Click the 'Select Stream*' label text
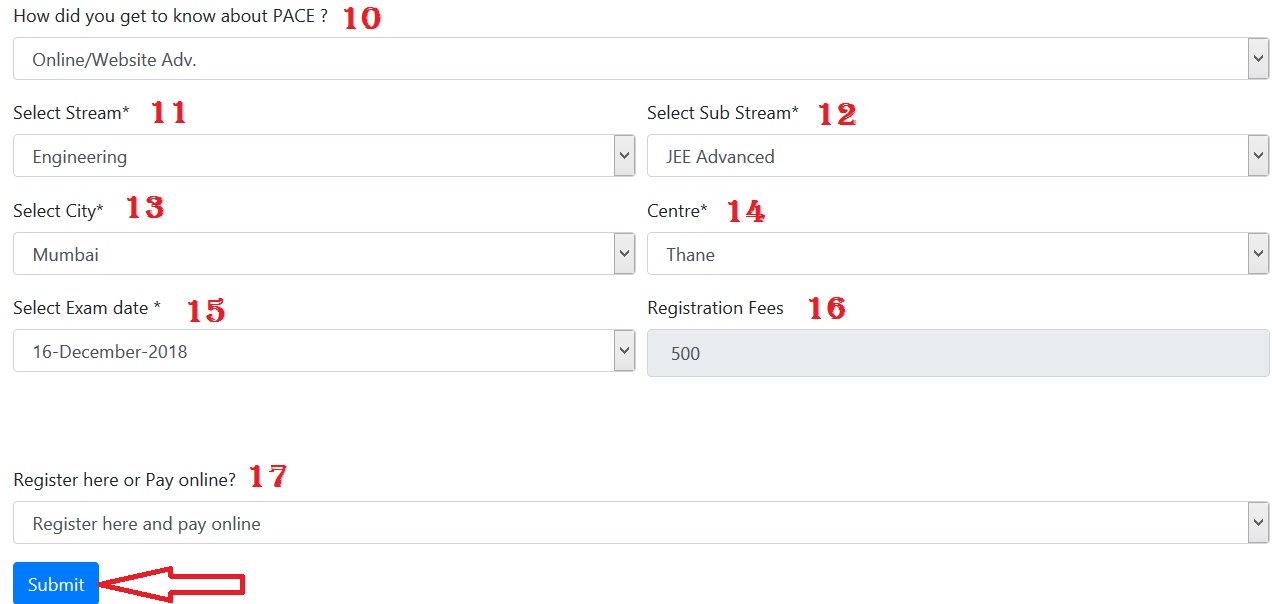1272x604 pixels. [x=71, y=113]
